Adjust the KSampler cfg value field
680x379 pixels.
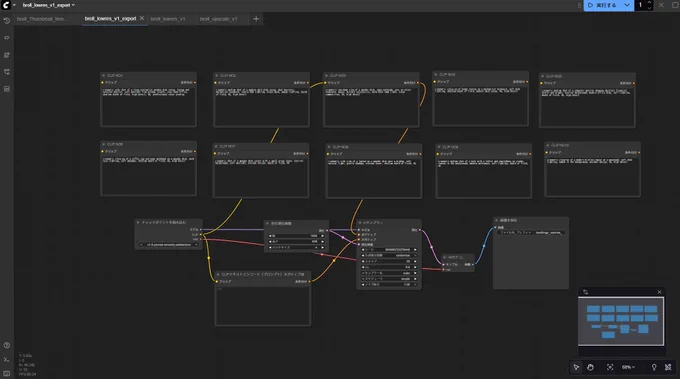(x=389, y=267)
